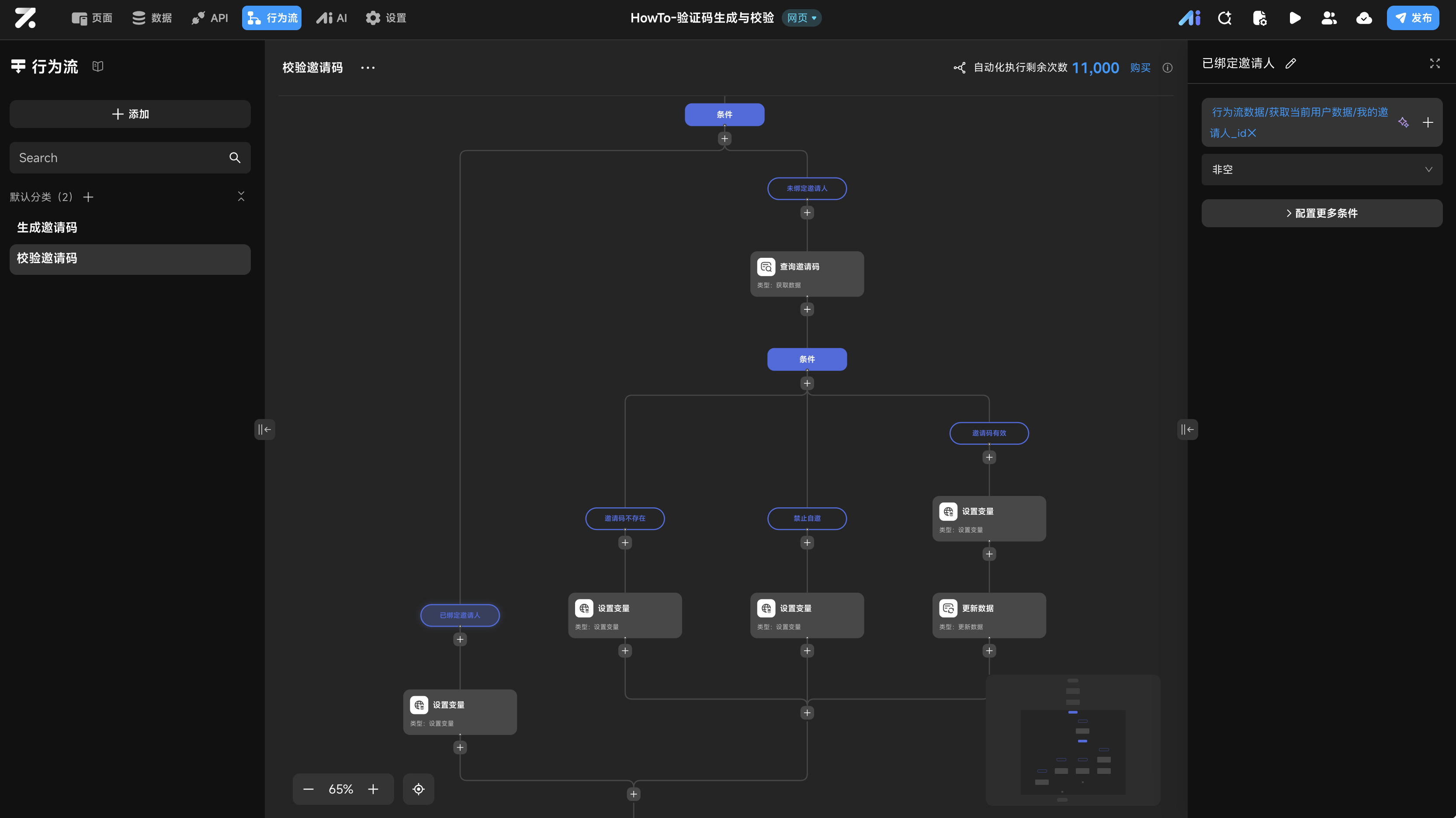
Task: Collapse the right properties panel toggle
Action: coord(1187,430)
